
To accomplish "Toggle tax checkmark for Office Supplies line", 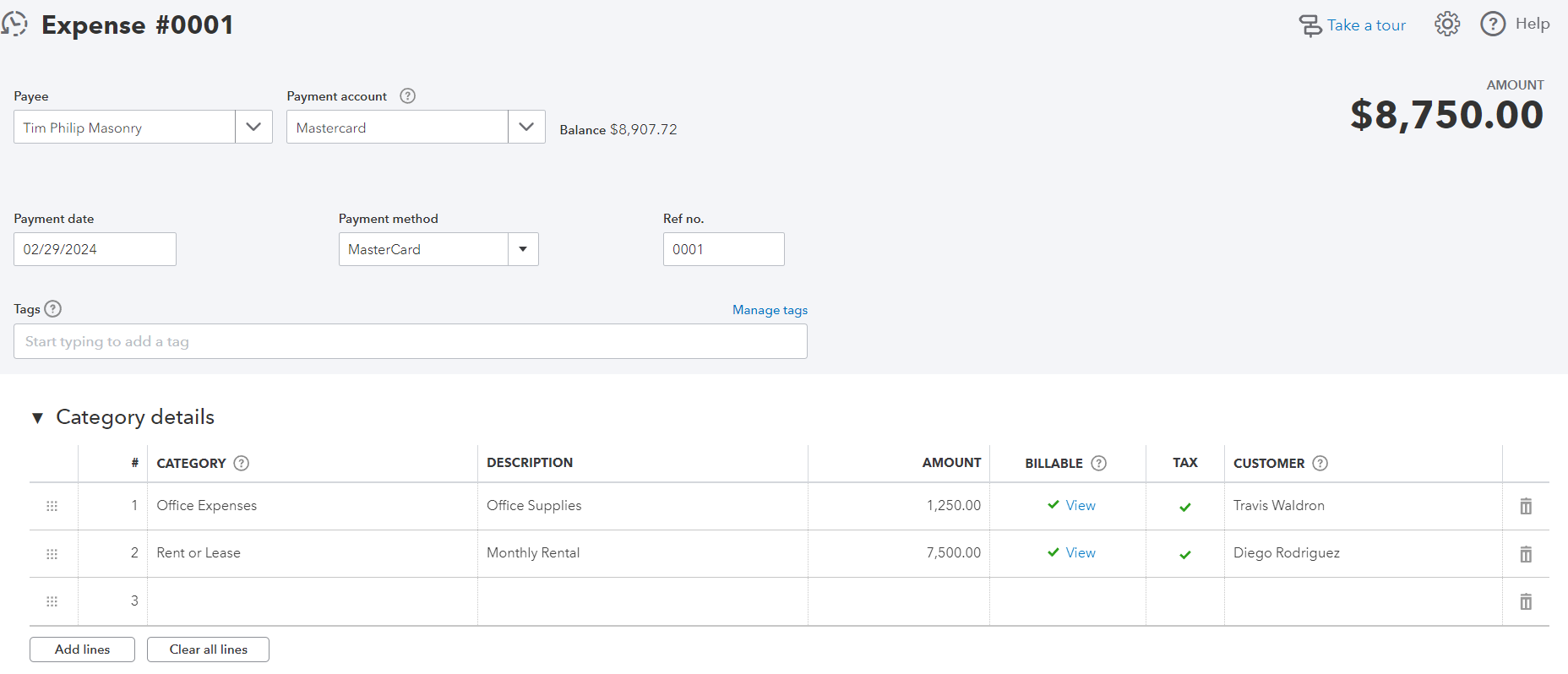I will point(1184,508).
